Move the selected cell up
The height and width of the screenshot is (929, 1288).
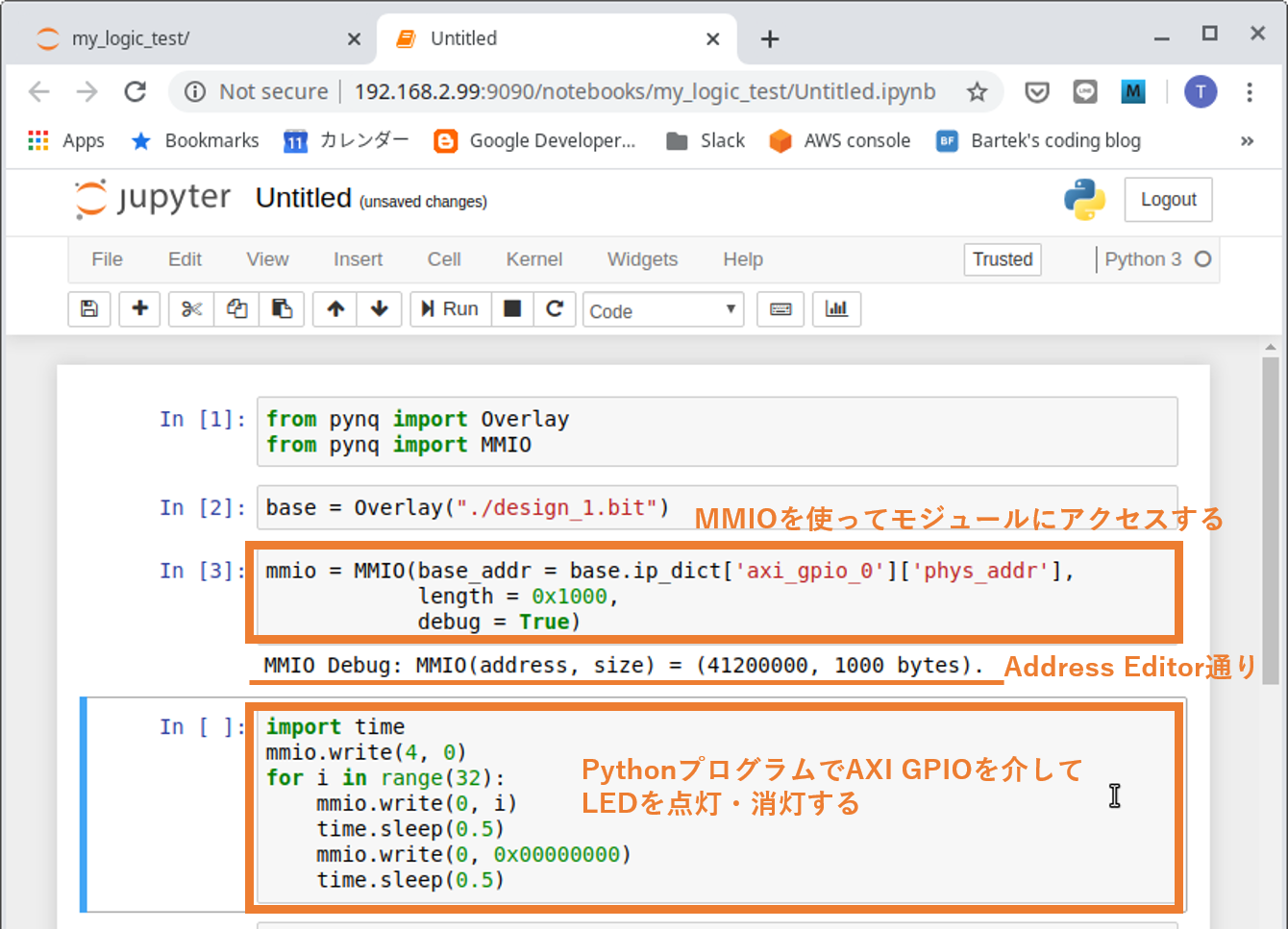click(x=334, y=308)
